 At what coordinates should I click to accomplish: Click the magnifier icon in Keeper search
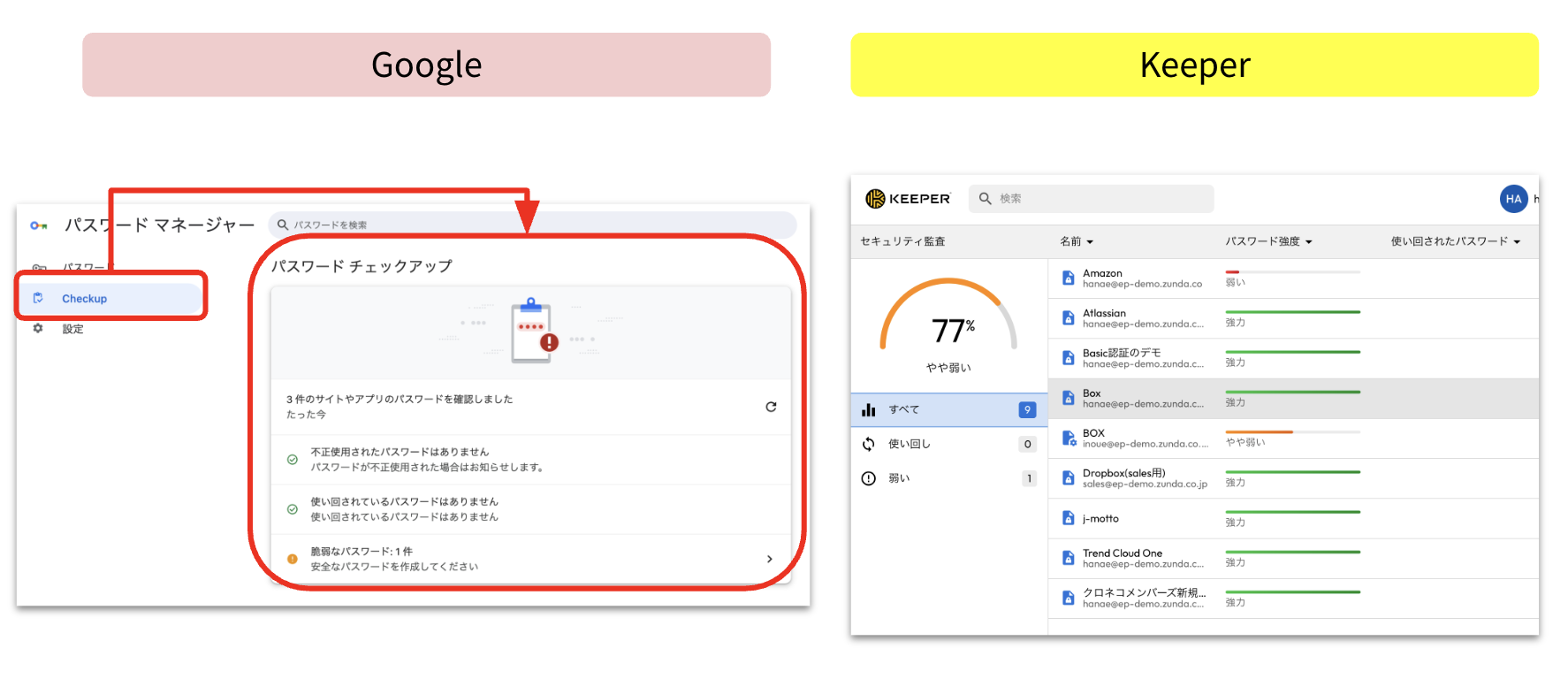tap(985, 199)
